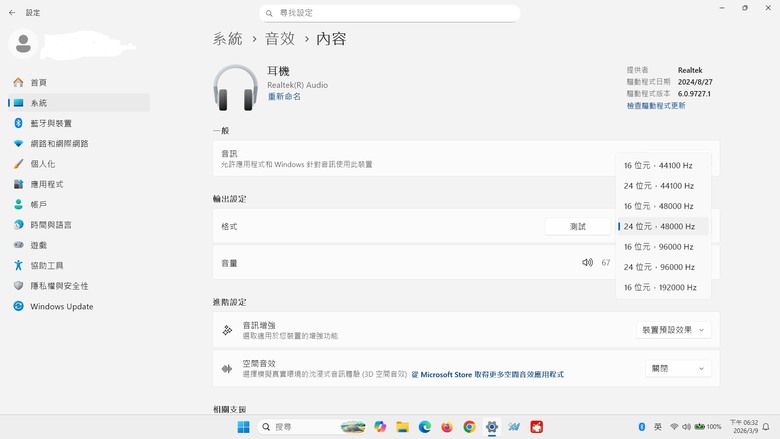Image resolution: width=780 pixels, height=439 pixels.
Task: Open 空間音效 關閉 dropdown
Action: [678, 369]
